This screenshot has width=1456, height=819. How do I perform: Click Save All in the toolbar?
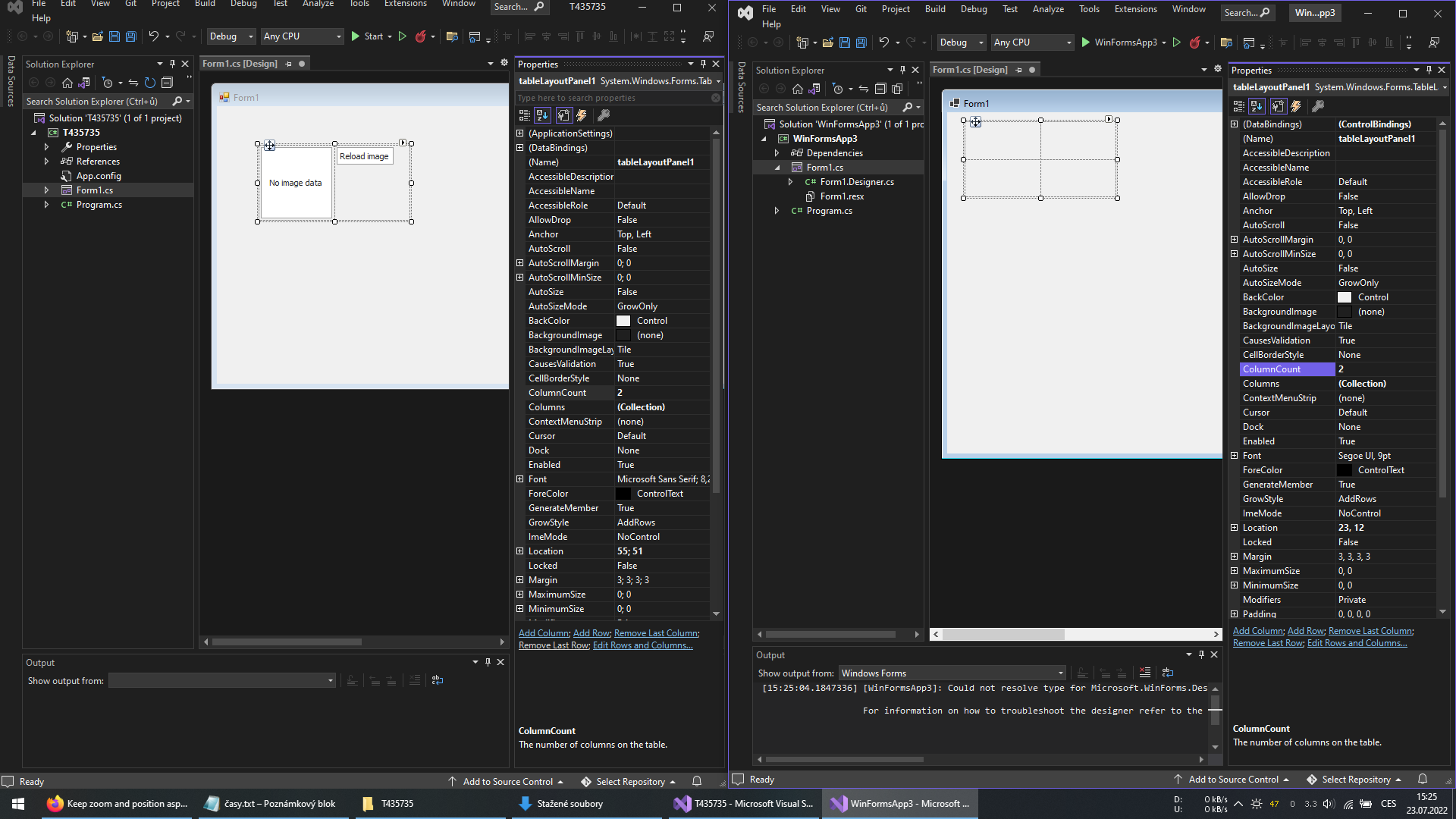861,42
